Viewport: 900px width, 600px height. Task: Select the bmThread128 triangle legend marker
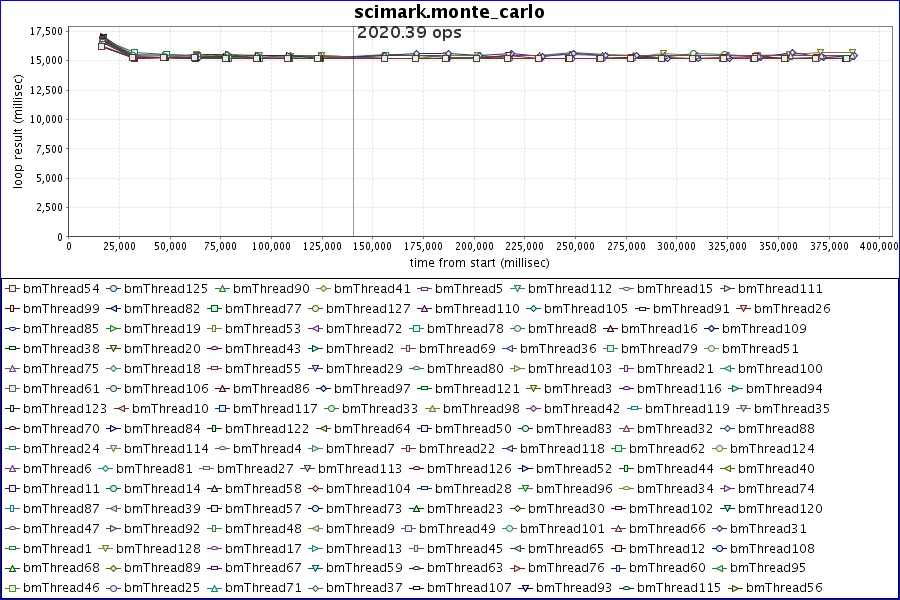tap(105, 548)
